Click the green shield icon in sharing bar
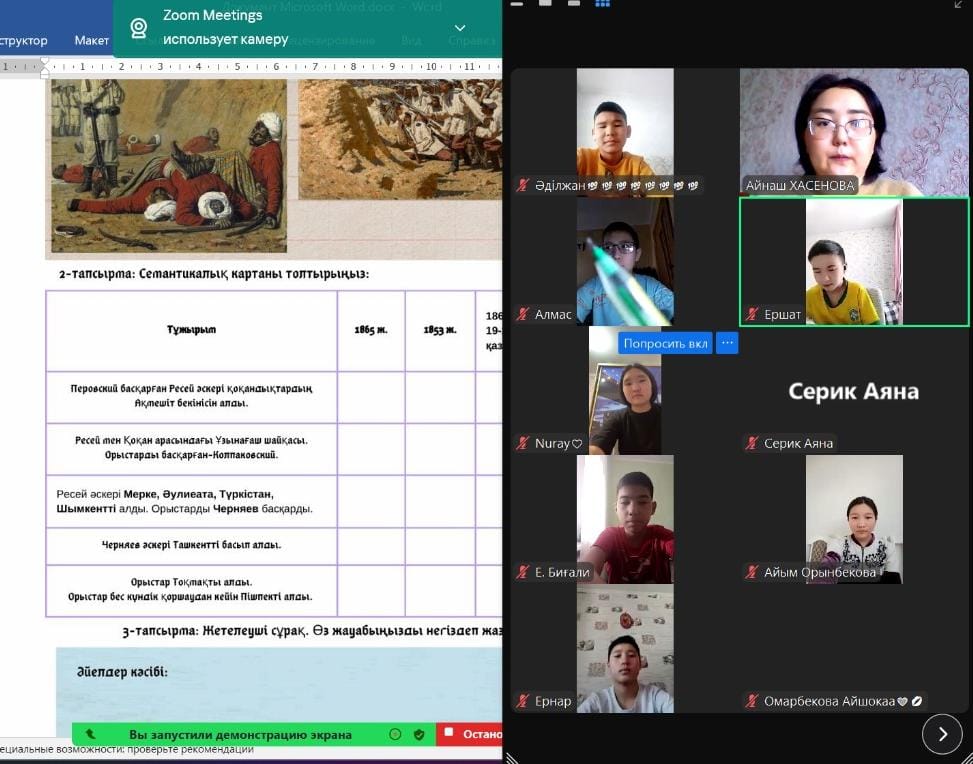 418,734
